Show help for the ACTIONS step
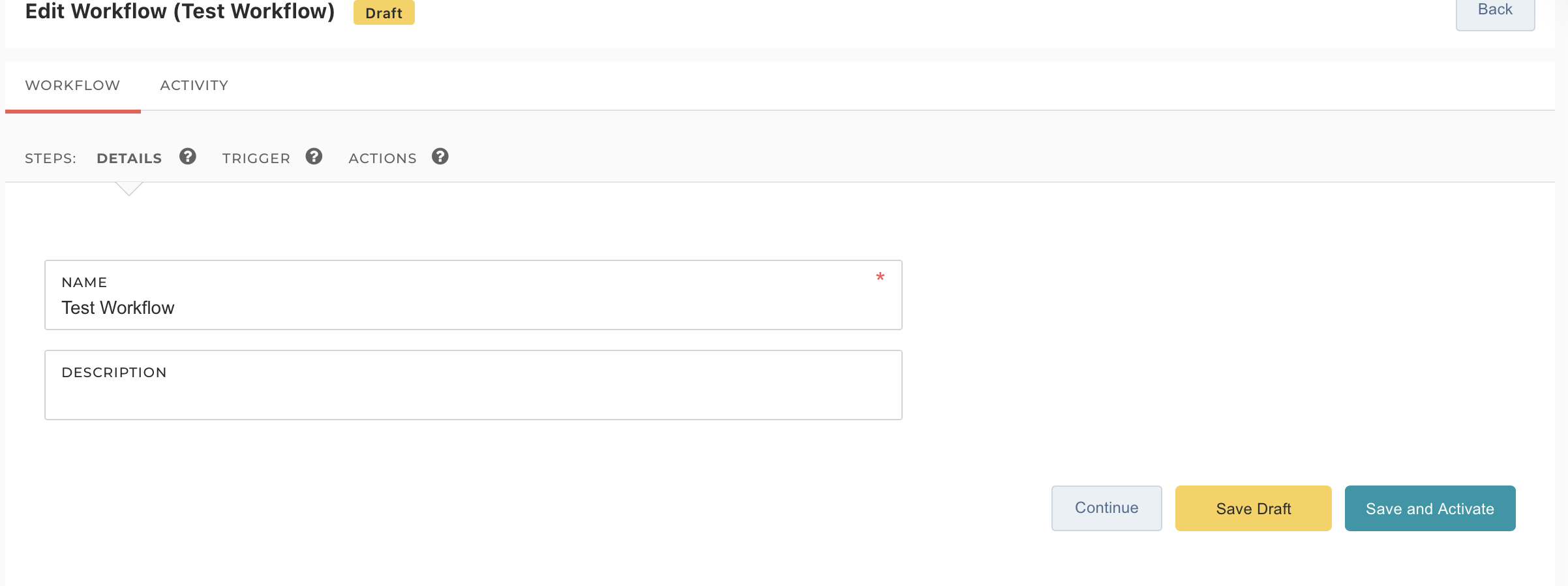 (x=440, y=157)
